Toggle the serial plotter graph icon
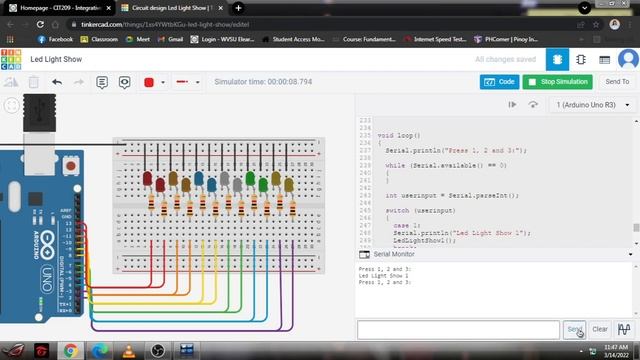The height and width of the screenshot is (360, 640). coord(624,329)
